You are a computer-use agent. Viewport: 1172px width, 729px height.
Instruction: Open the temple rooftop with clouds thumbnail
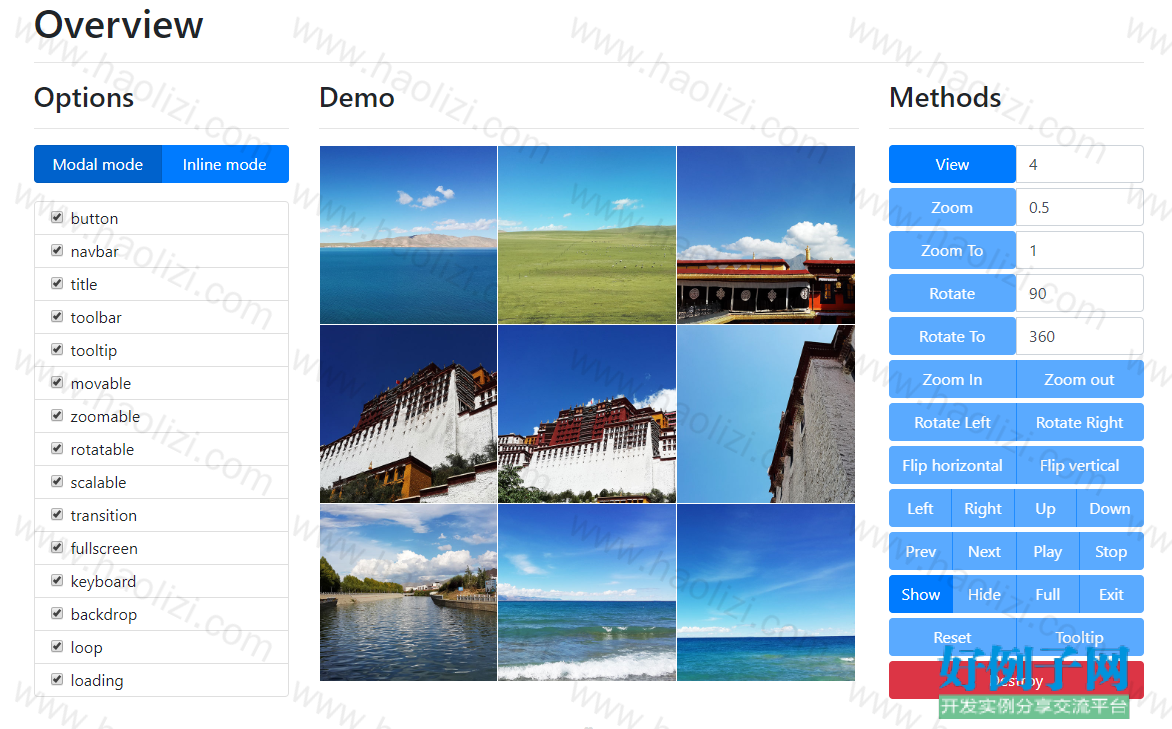765,235
